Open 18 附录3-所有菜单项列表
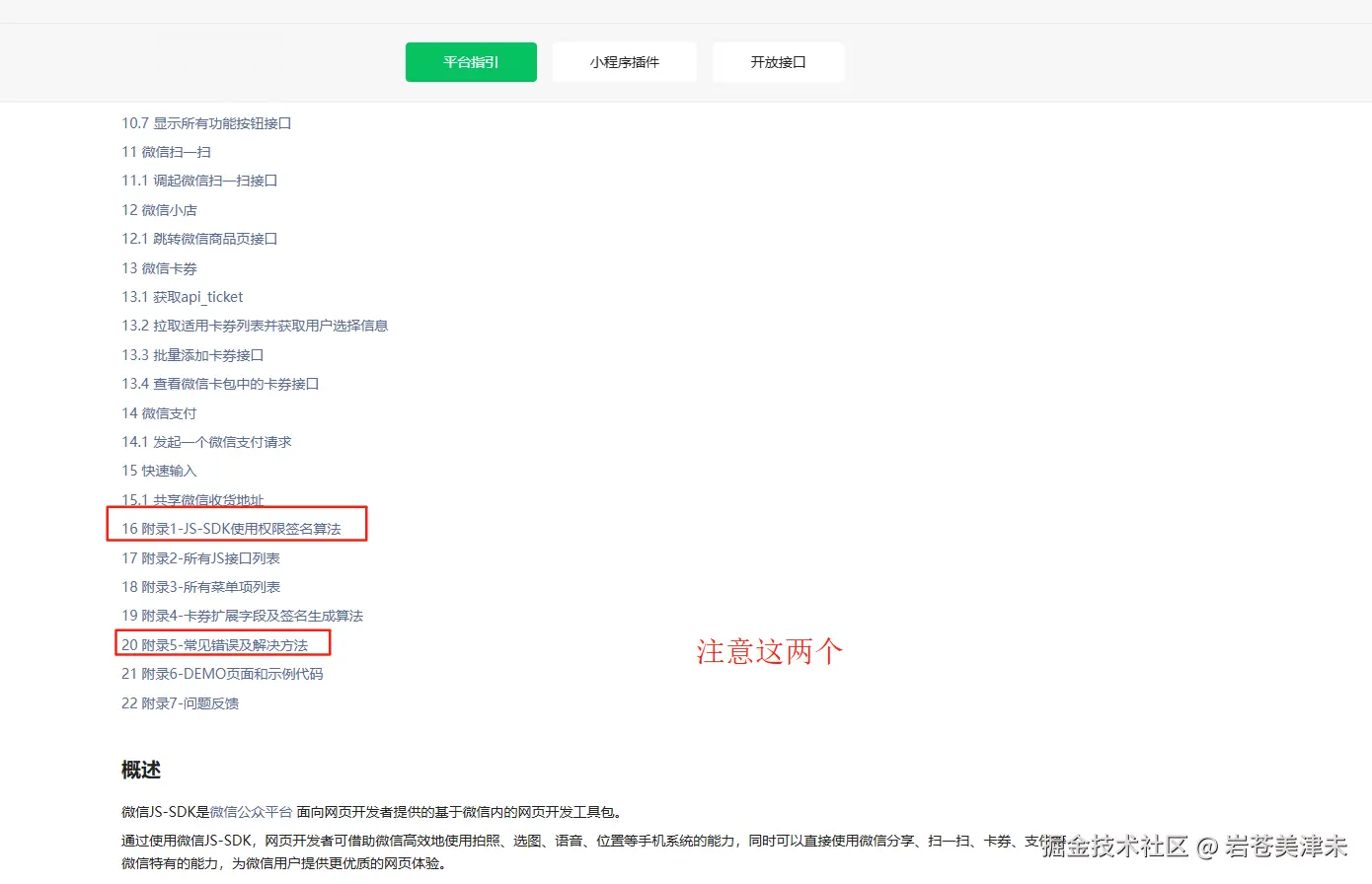This screenshot has height=884, width=1372. tap(200, 587)
